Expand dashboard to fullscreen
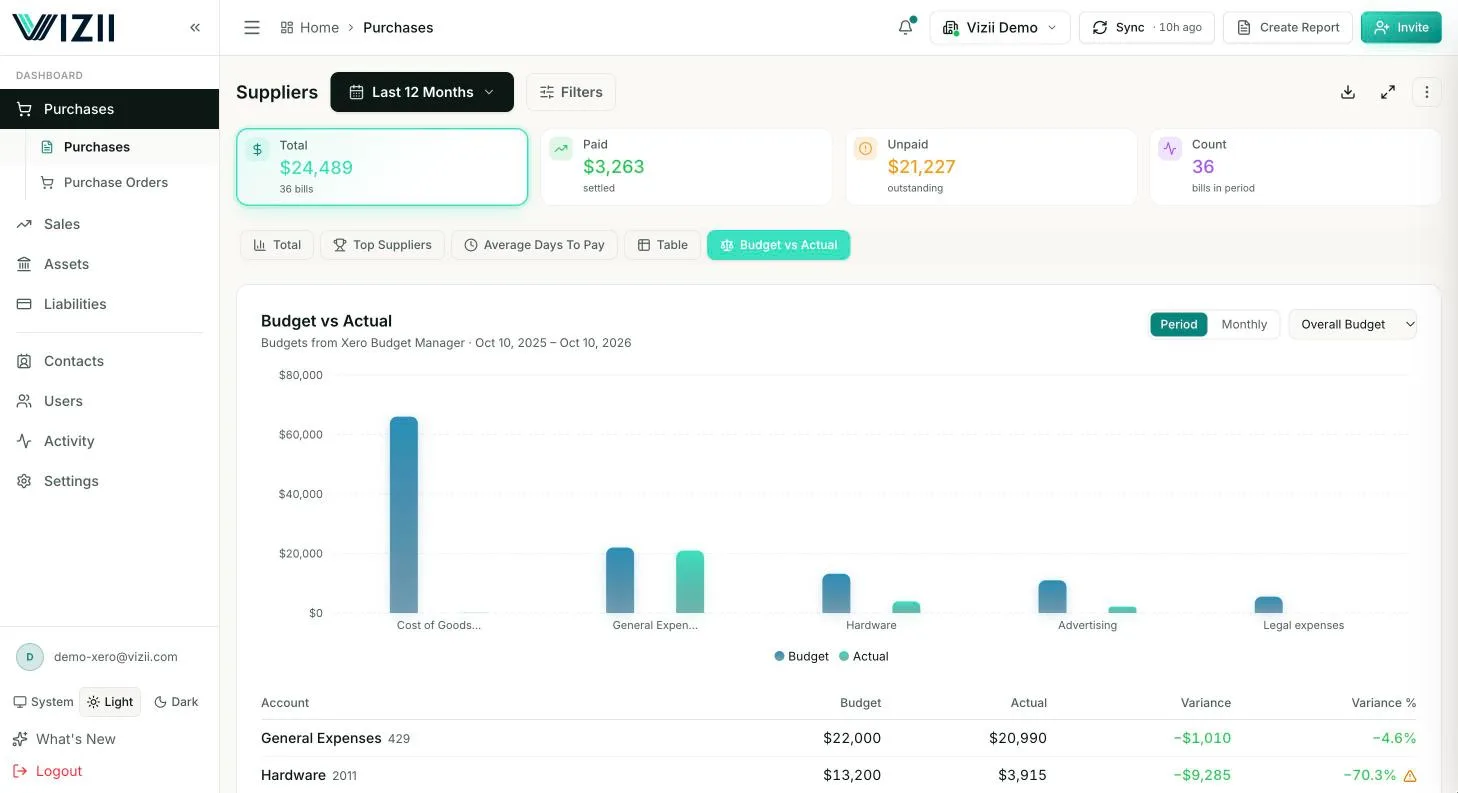This screenshot has width=1458, height=793. [1388, 92]
